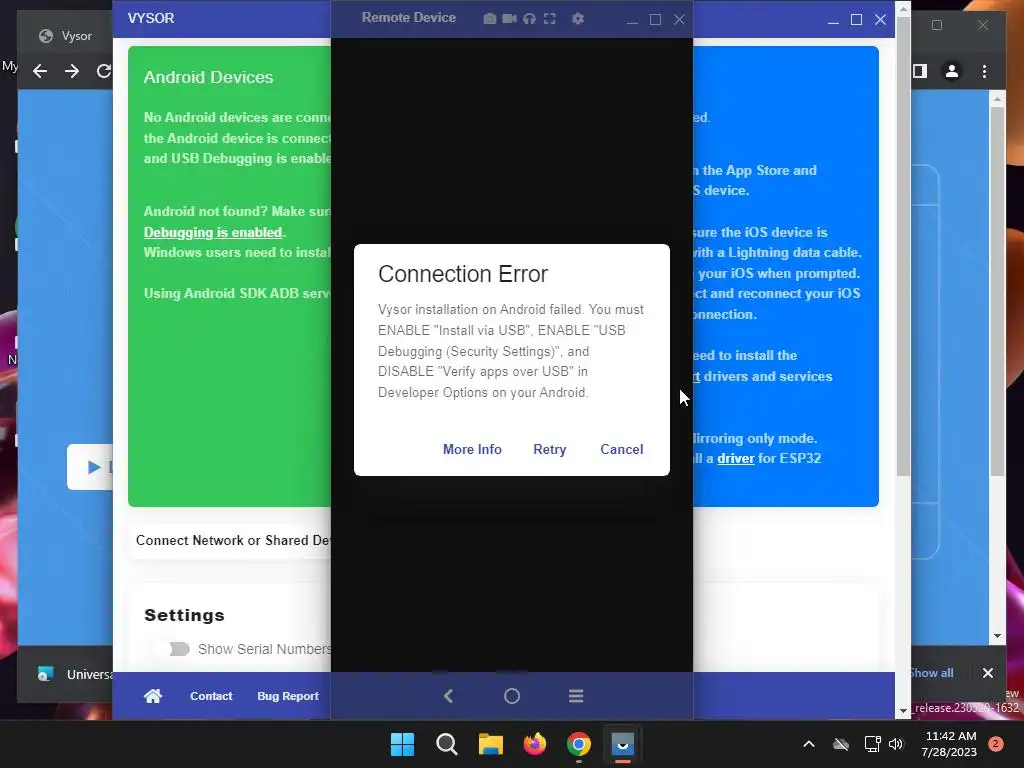This screenshot has width=1024, height=768.
Task: Toggle browser side panel icon
Action: 920,71
